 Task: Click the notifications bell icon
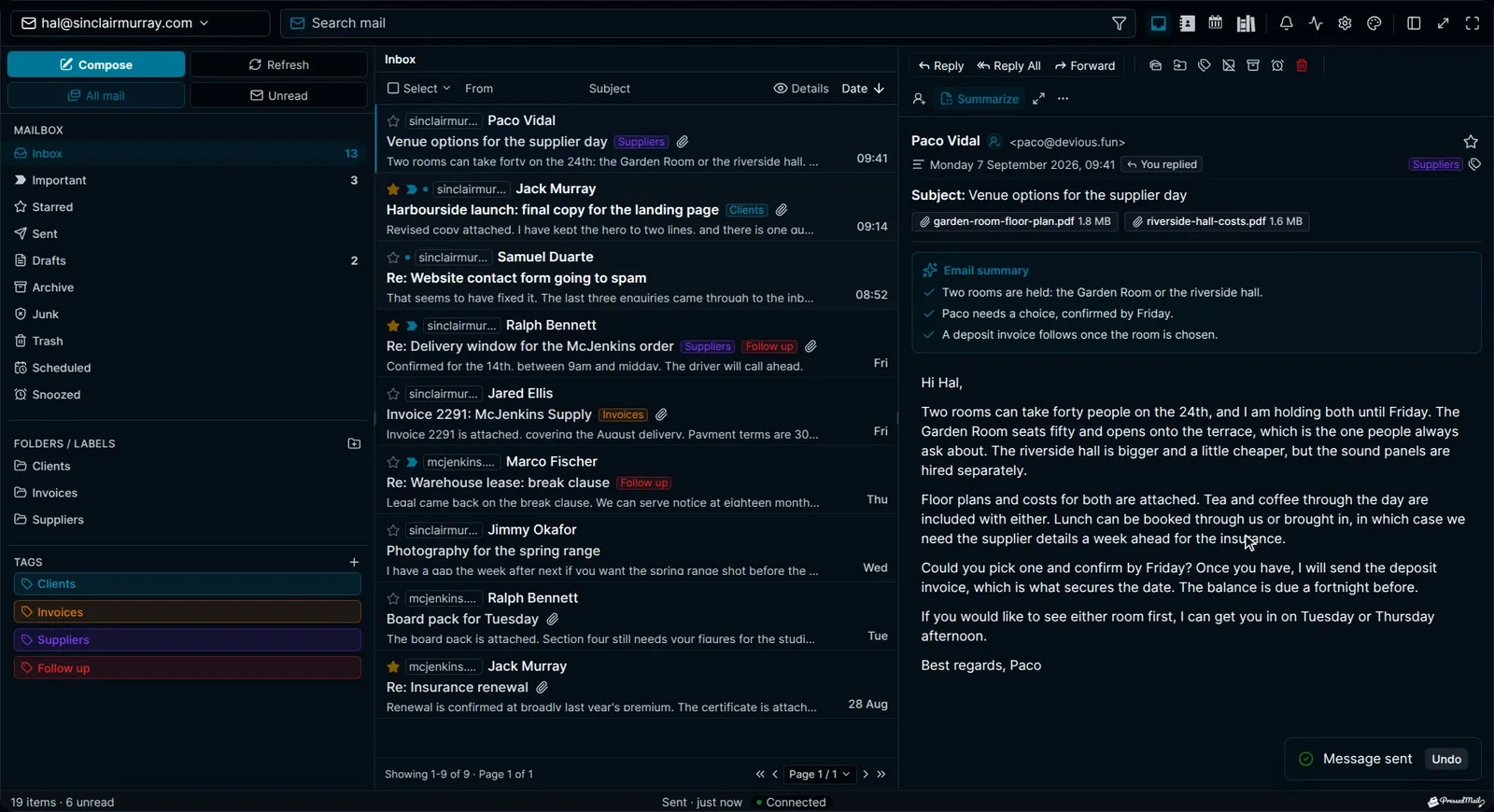[1286, 23]
